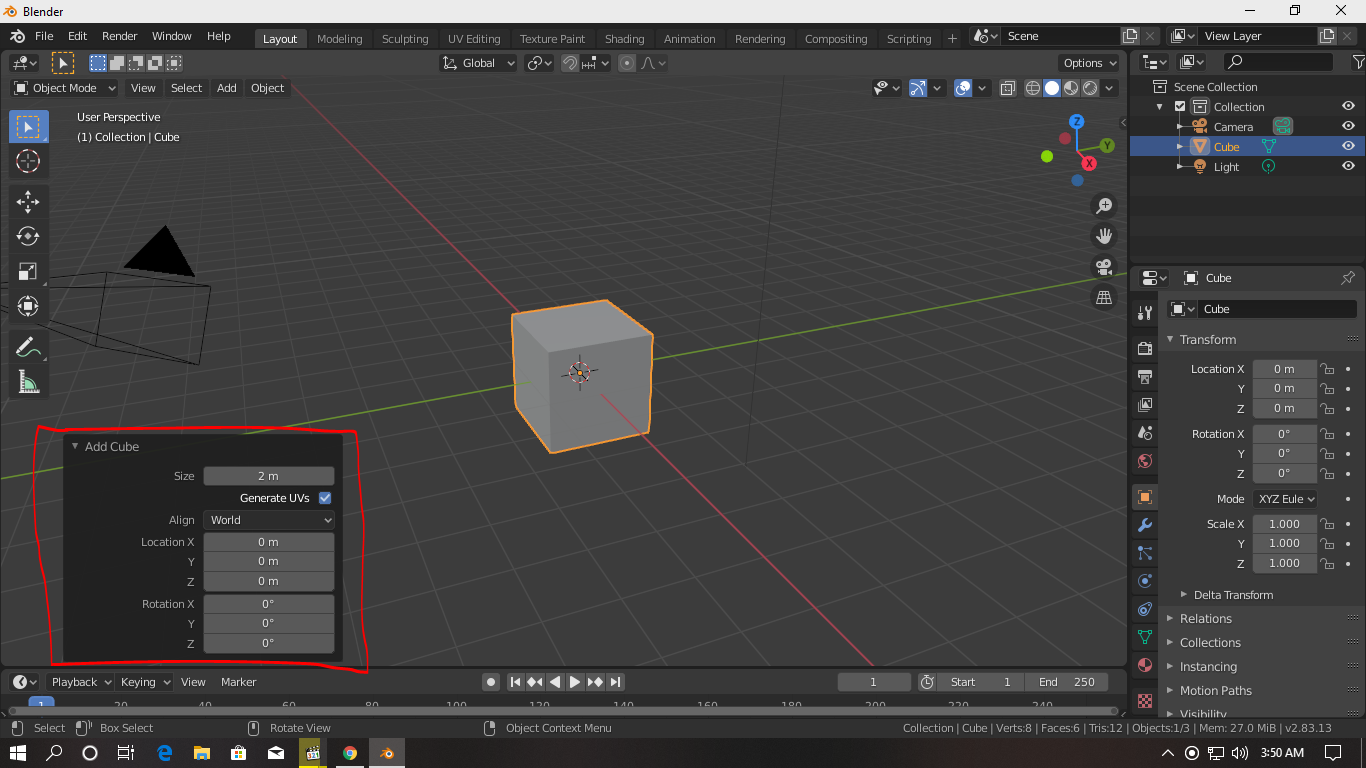Image resolution: width=1366 pixels, height=768 pixels.
Task: Hide the Camera in the outliner
Action: pyautogui.click(x=1348, y=127)
